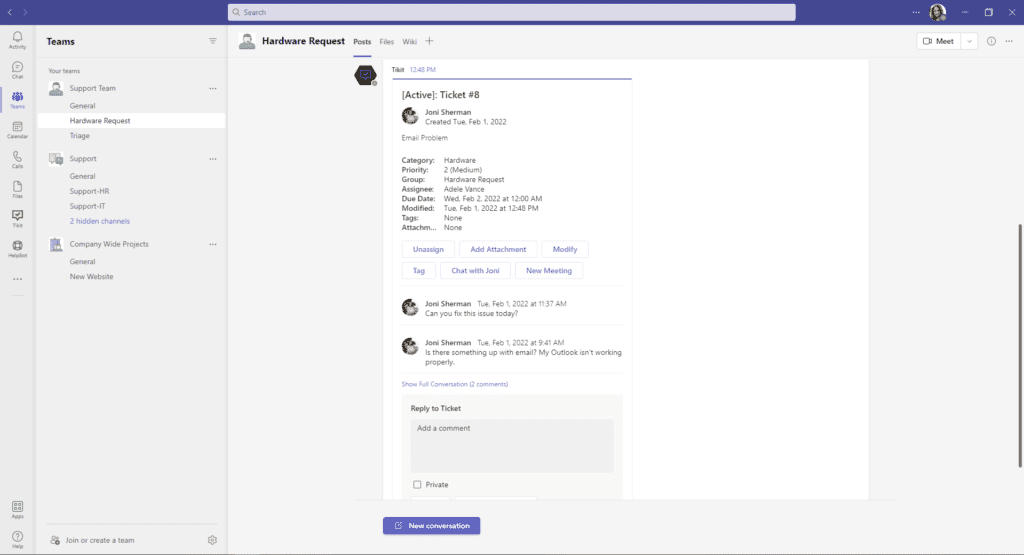Open channel info icon
Screen dimensions: 1024x555
point(991,41)
